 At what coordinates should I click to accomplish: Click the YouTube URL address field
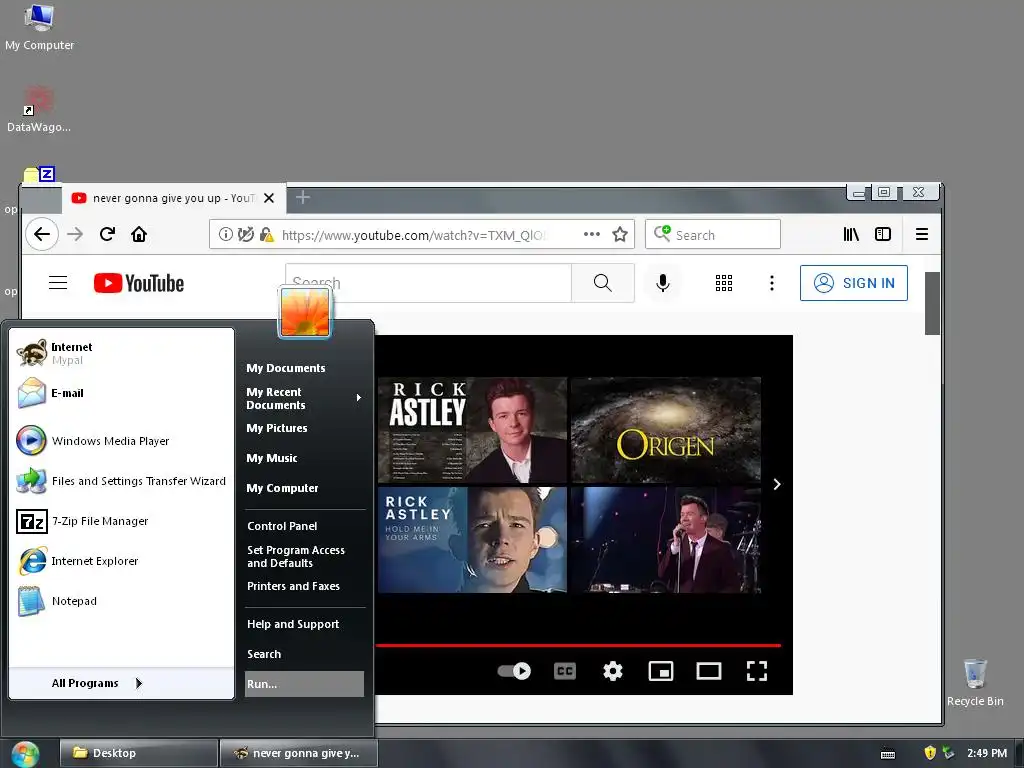click(x=414, y=234)
